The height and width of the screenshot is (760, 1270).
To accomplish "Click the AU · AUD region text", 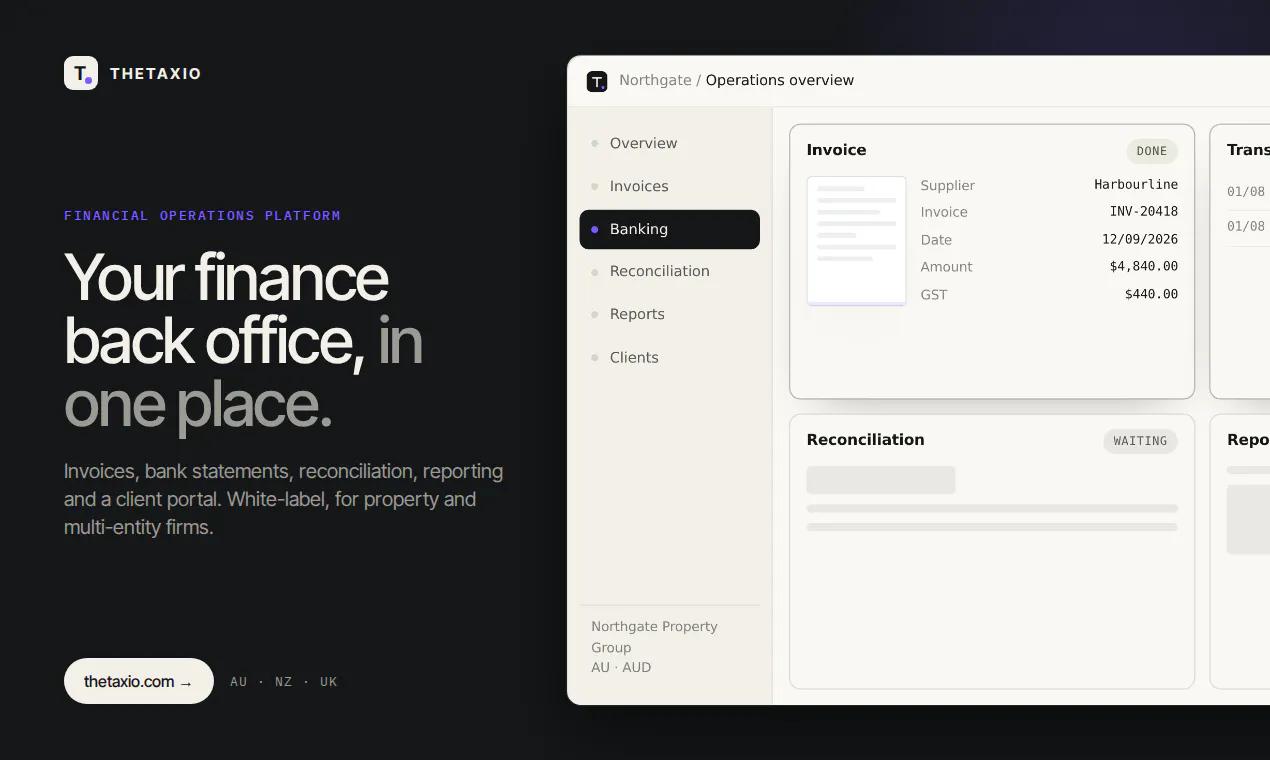I will point(621,667).
